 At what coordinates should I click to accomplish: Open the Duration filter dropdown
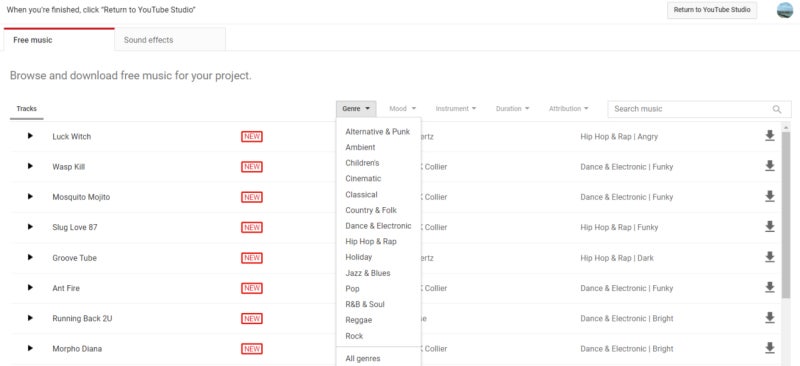pos(512,109)
